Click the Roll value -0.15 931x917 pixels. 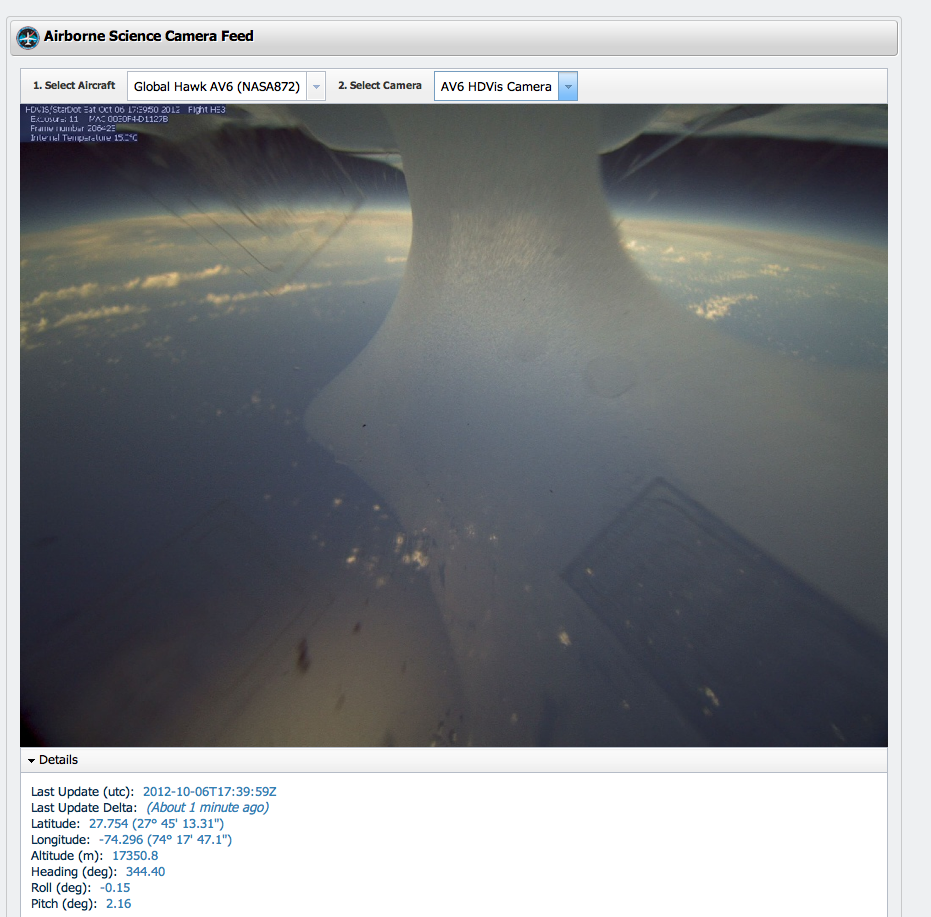click(115, 887)
